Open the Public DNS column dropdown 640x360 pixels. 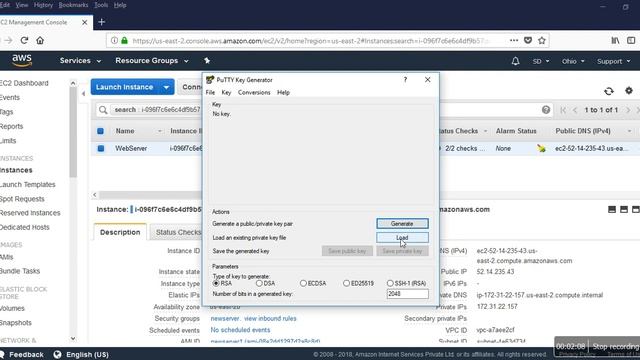pos(629,131)
